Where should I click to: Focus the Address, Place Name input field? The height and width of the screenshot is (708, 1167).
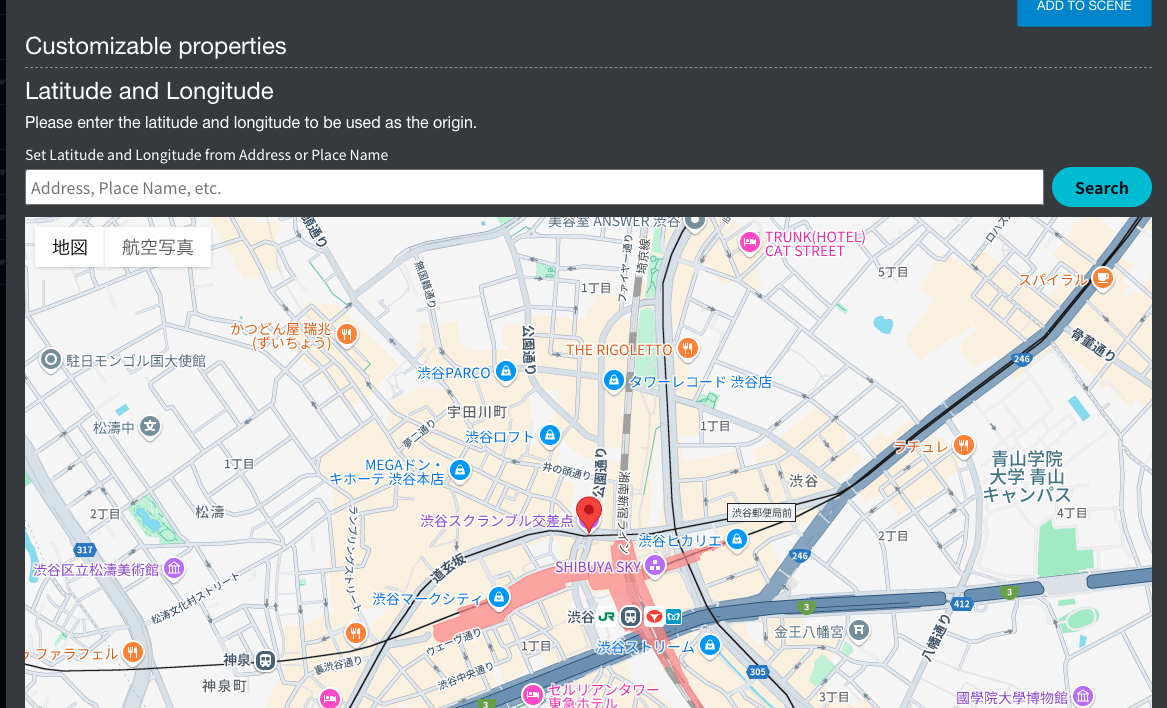click(534, 188)
